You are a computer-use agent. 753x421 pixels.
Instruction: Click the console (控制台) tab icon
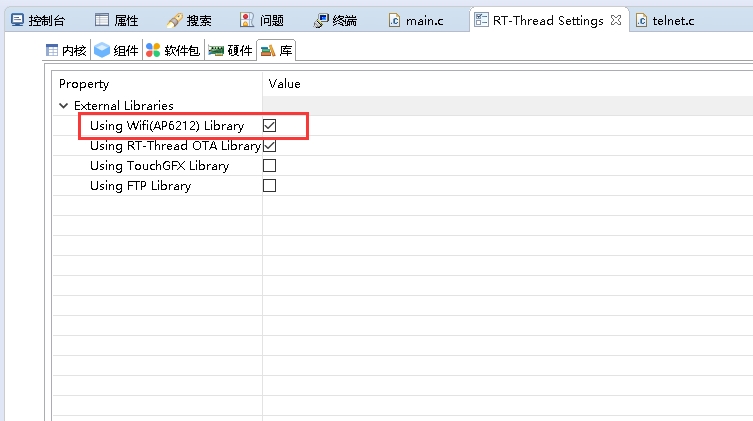pyautogui.click(x=17, y=19)
